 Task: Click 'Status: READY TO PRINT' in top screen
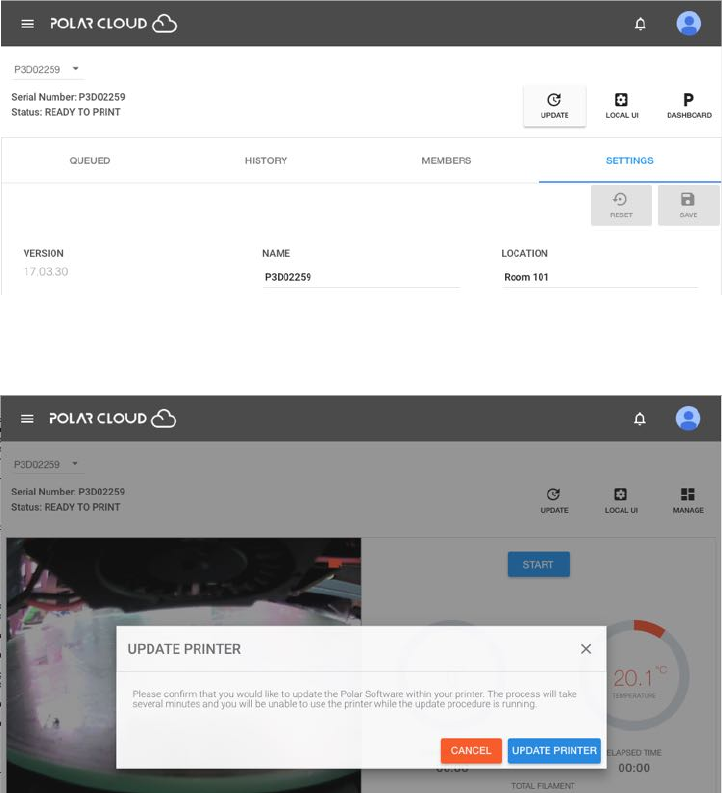pyautogui.click(x=66, y=112)
